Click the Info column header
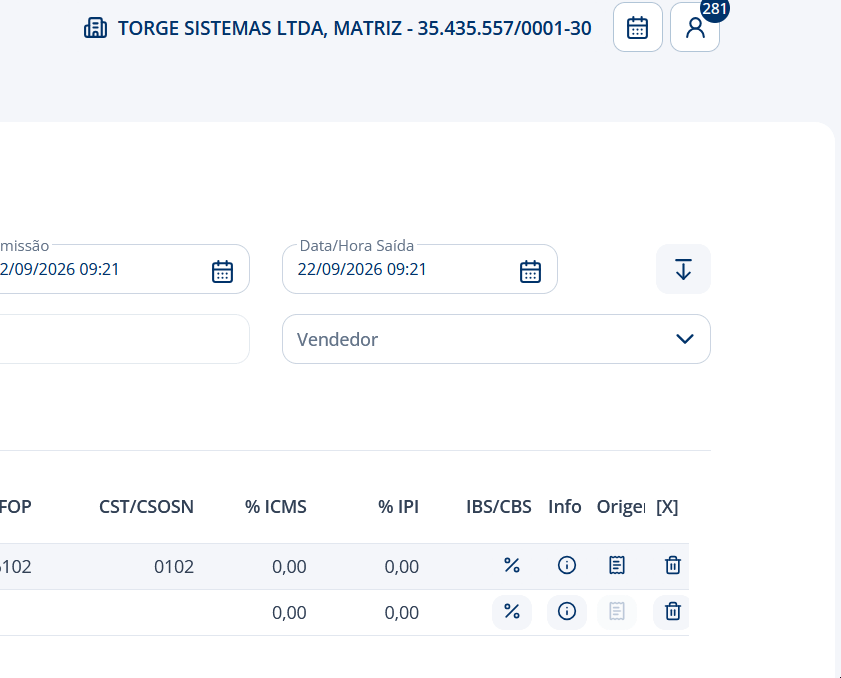 (565, 507)
